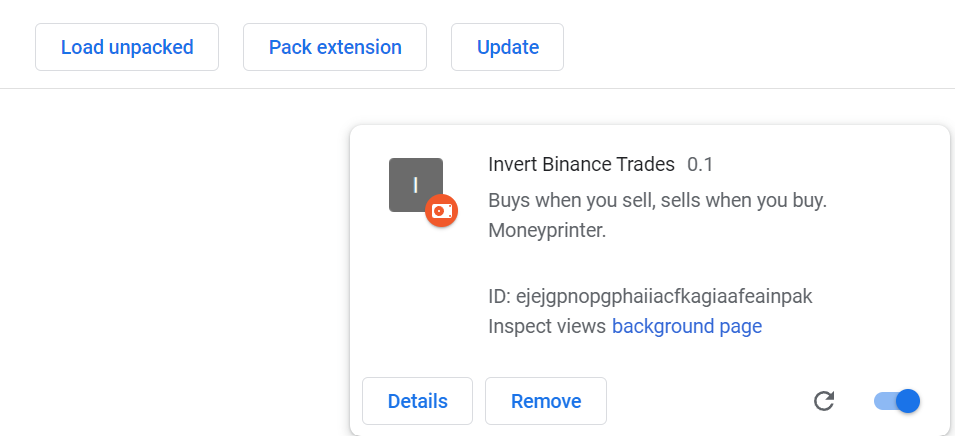Update all extensions with Update button
The image size is (955, 436).
pyautogui.click(x=507, y=47)
